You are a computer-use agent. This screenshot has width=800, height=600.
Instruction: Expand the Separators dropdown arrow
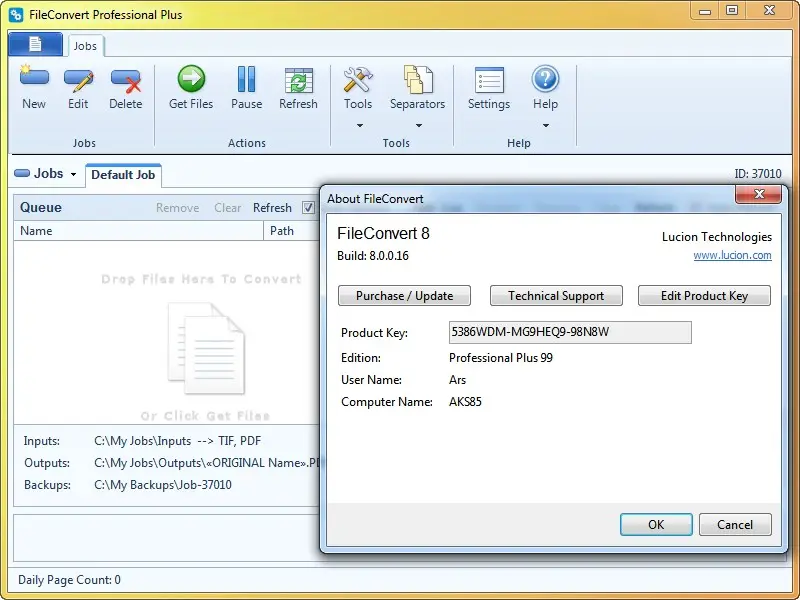[418, 126]
